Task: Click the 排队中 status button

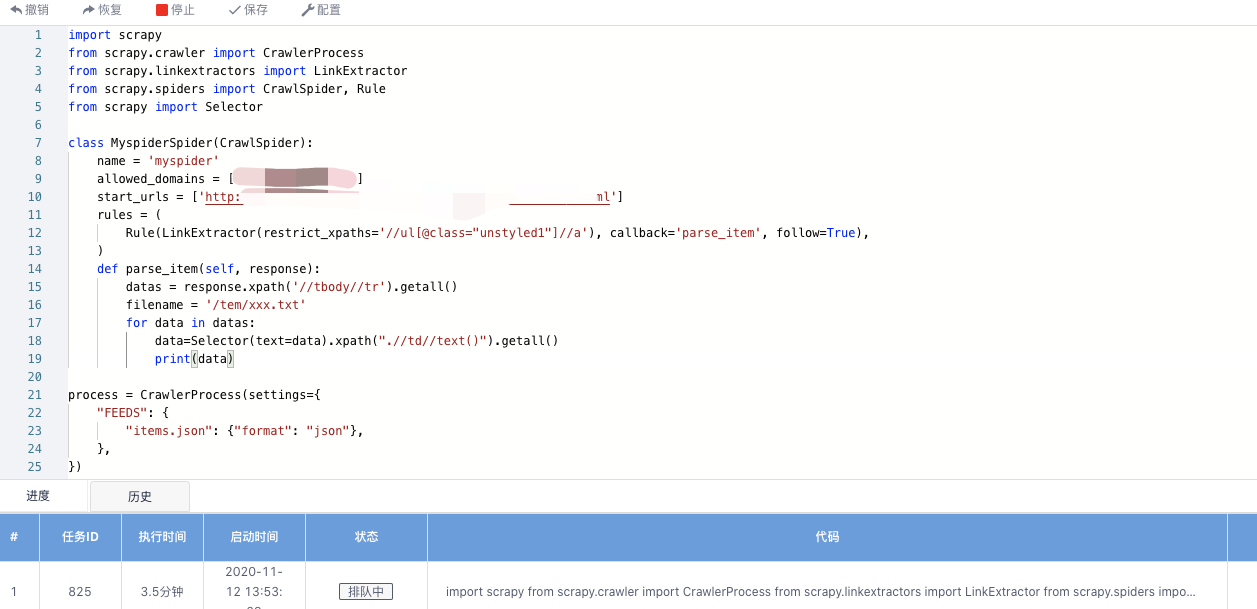Action: pyautogui.click(x=365, y=591)
